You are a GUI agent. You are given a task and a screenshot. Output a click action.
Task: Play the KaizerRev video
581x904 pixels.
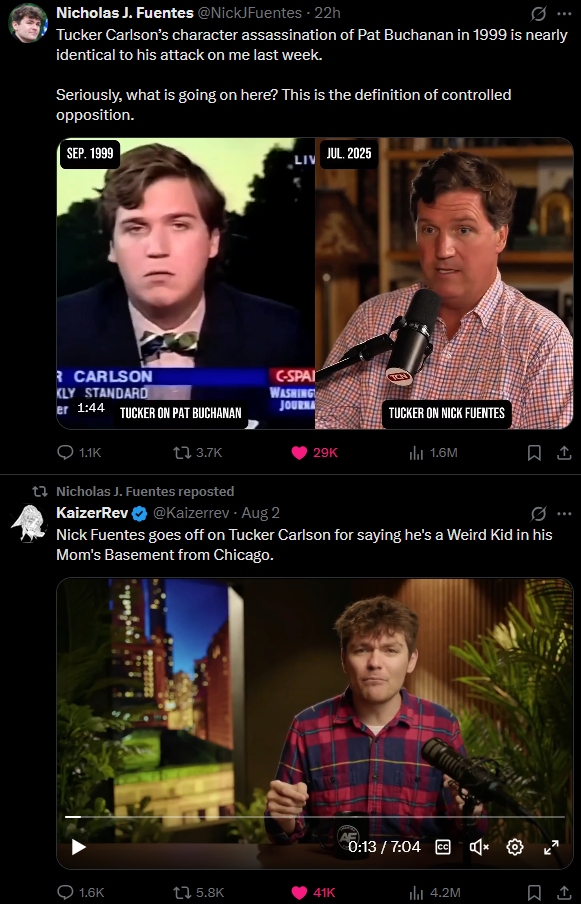click(78, 846)
